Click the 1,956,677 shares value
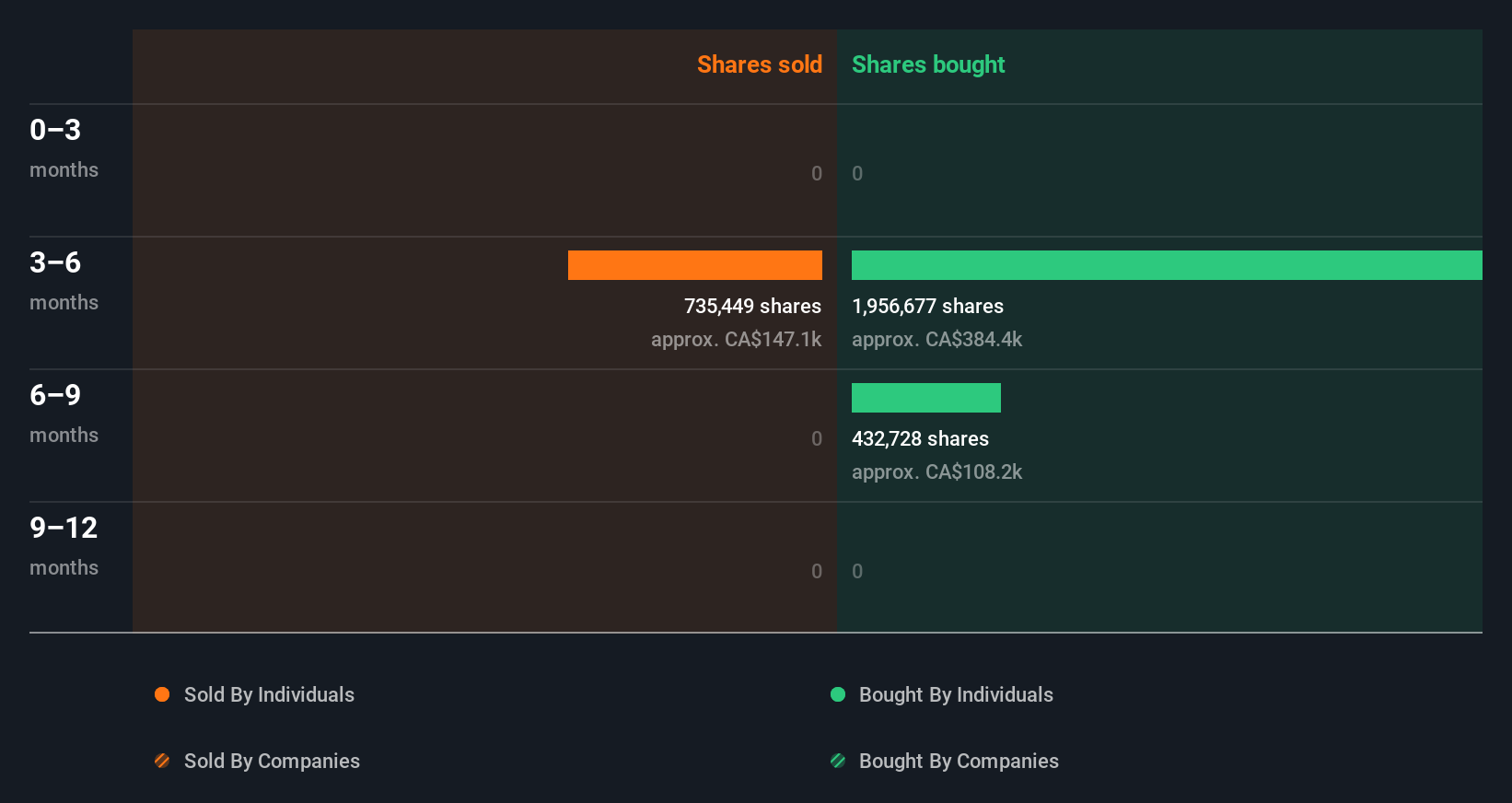The image size is (1512, 803). pos(927,306)
